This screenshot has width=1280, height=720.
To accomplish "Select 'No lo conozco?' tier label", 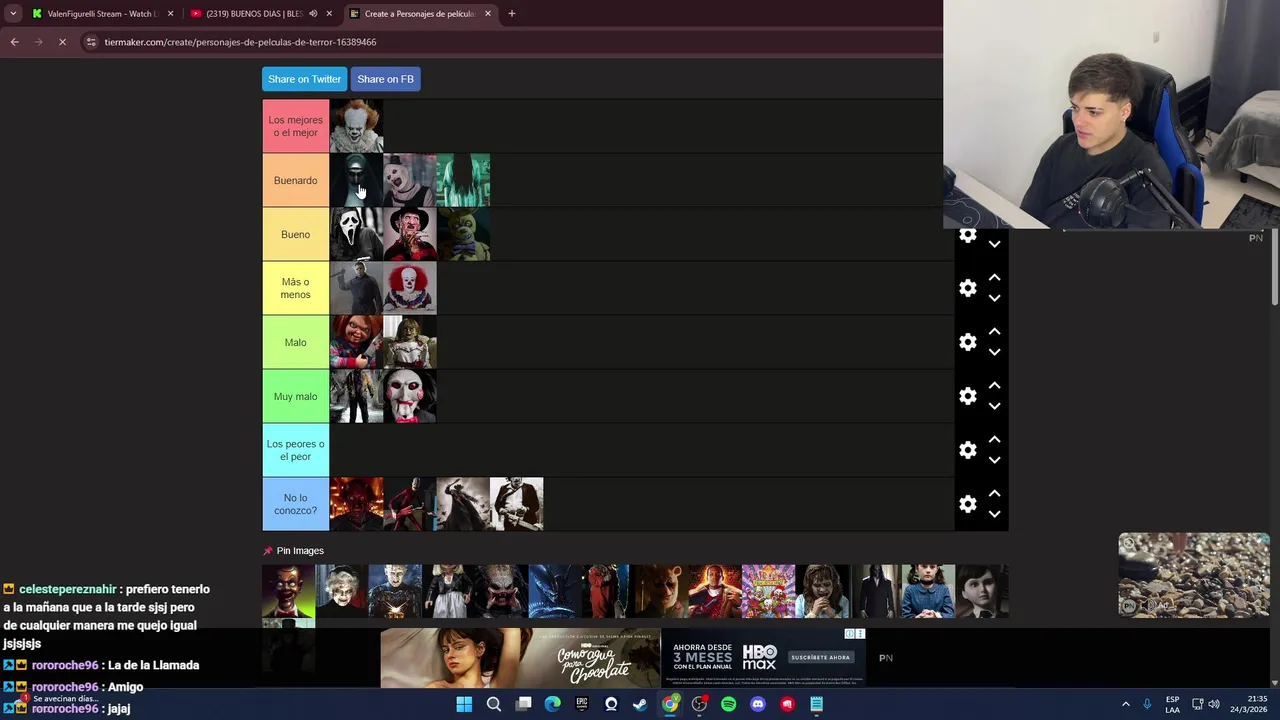I will (296, 504).
